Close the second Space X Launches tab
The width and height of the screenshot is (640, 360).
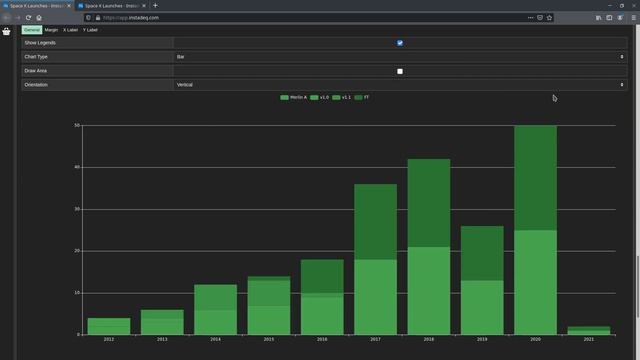click(x=144, y=6)
